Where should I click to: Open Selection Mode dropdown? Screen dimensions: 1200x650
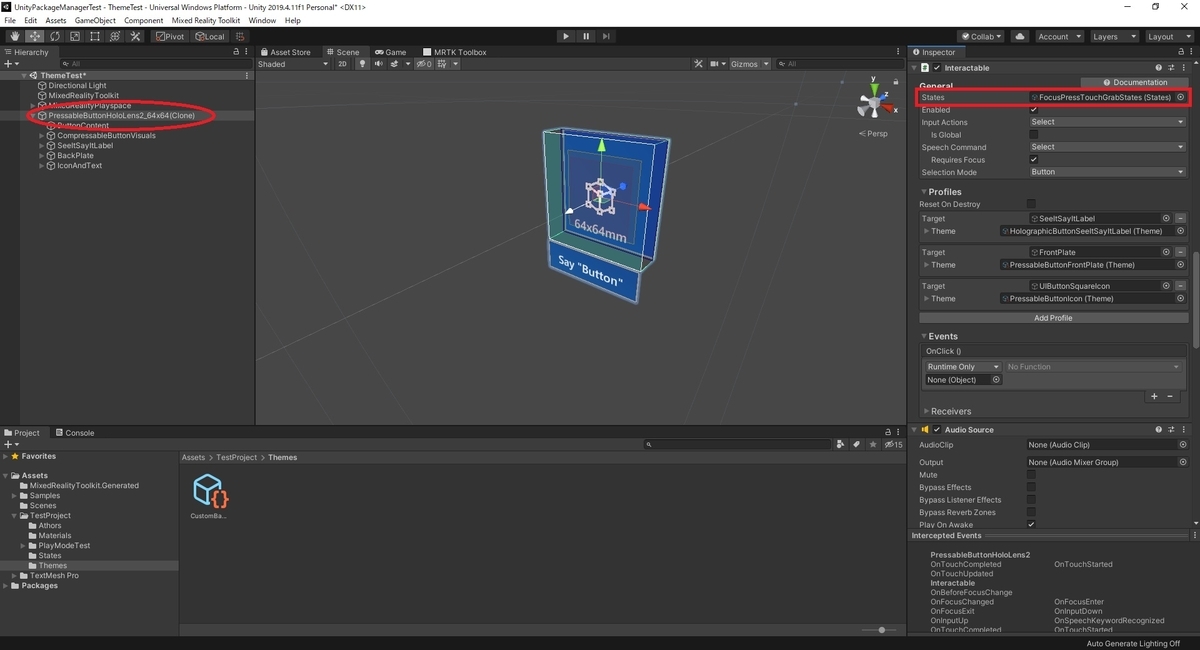tap(1107, 172)
